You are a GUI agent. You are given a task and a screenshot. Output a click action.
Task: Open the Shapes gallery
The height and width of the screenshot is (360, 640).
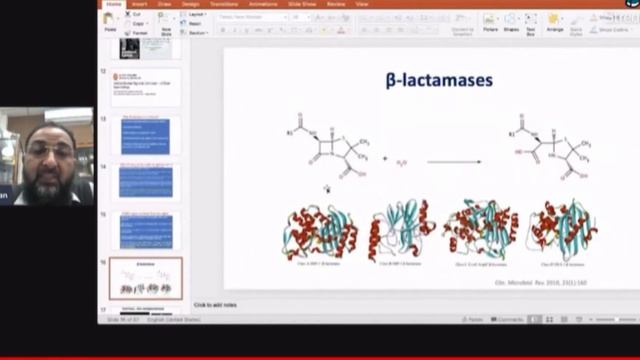pos(511,23)
